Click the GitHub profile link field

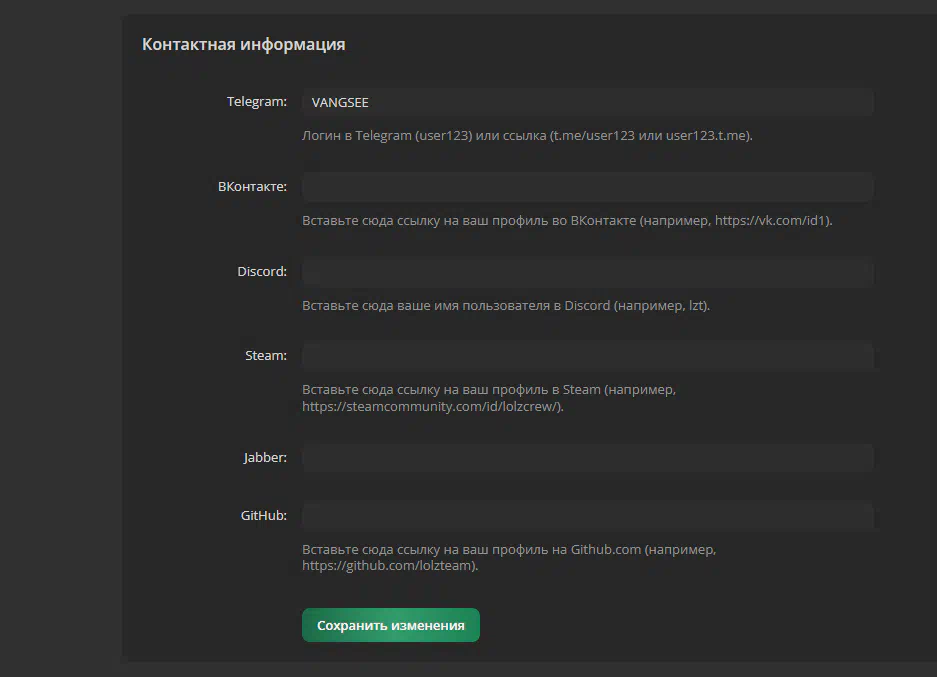pyautogui.click(x=587, y=516)
